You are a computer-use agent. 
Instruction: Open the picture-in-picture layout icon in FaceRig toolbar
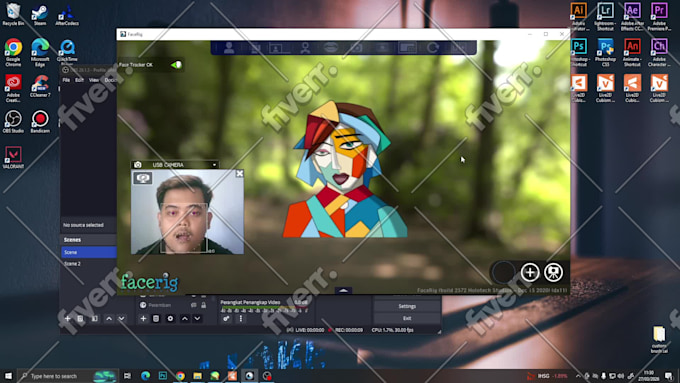click(407, 48)
